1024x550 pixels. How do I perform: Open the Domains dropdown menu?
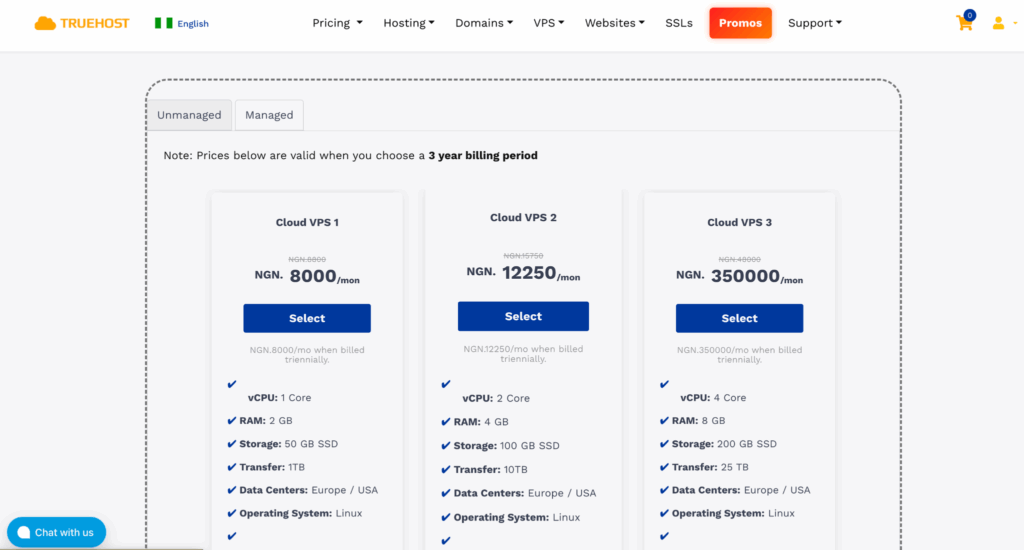(484, 23)
